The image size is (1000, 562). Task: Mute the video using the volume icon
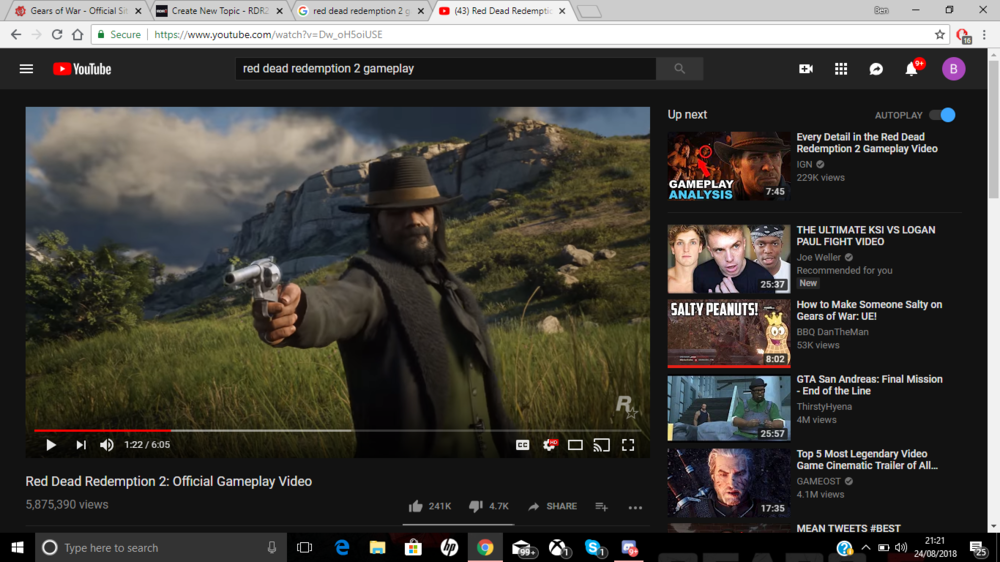[x=107, y=445]
